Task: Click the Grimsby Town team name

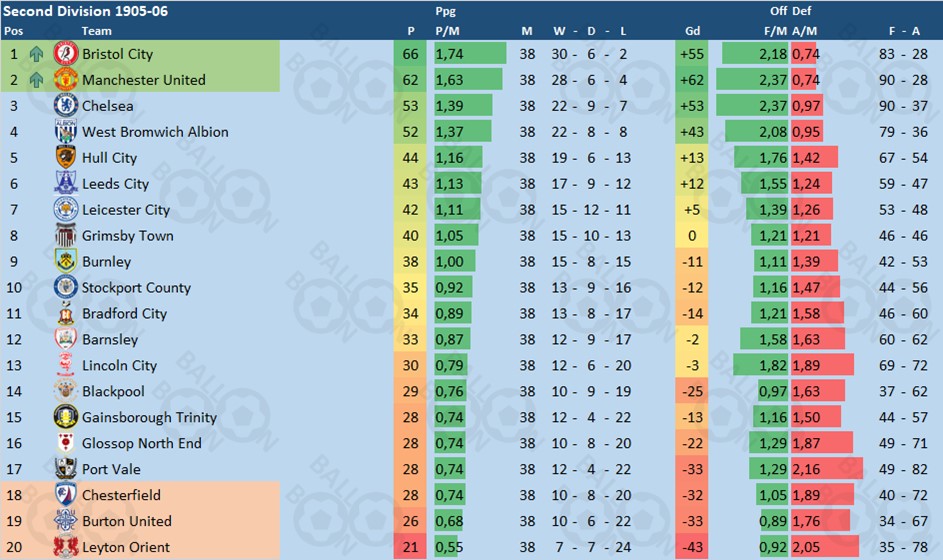Action: point(127,236)
